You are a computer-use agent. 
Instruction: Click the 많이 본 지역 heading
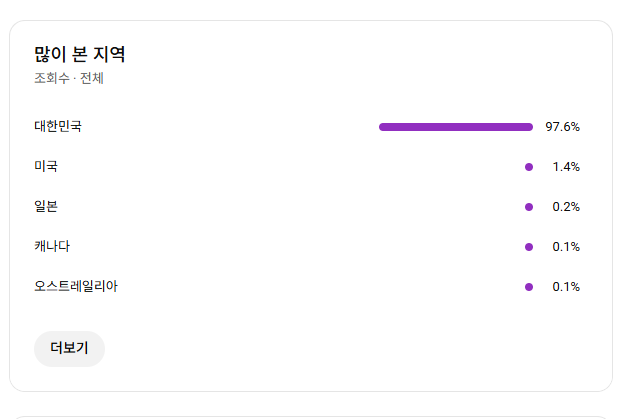pyautogui.click(x=79, y=55)
